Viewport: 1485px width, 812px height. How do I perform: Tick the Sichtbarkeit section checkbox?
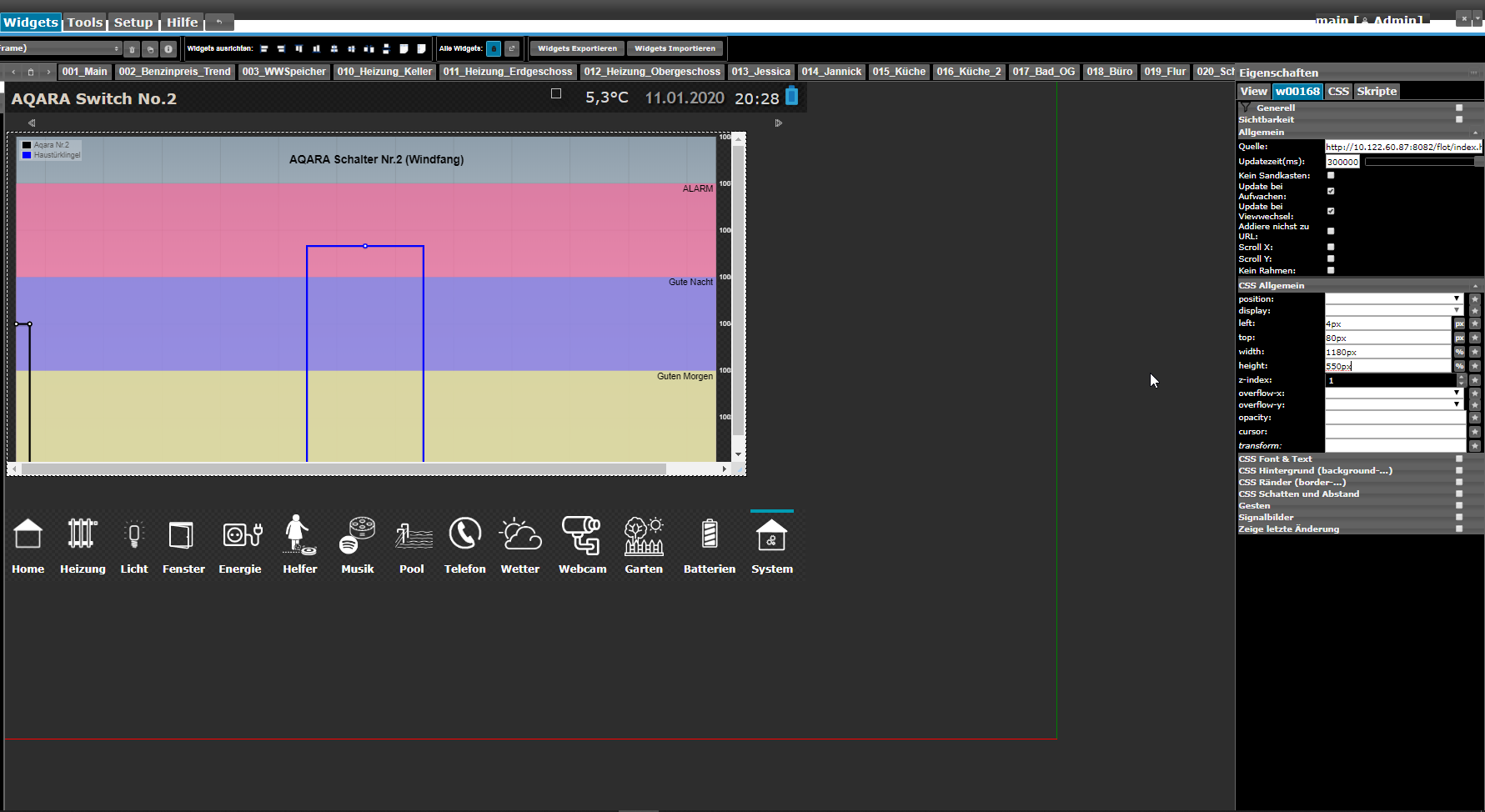pos(1459,119)
